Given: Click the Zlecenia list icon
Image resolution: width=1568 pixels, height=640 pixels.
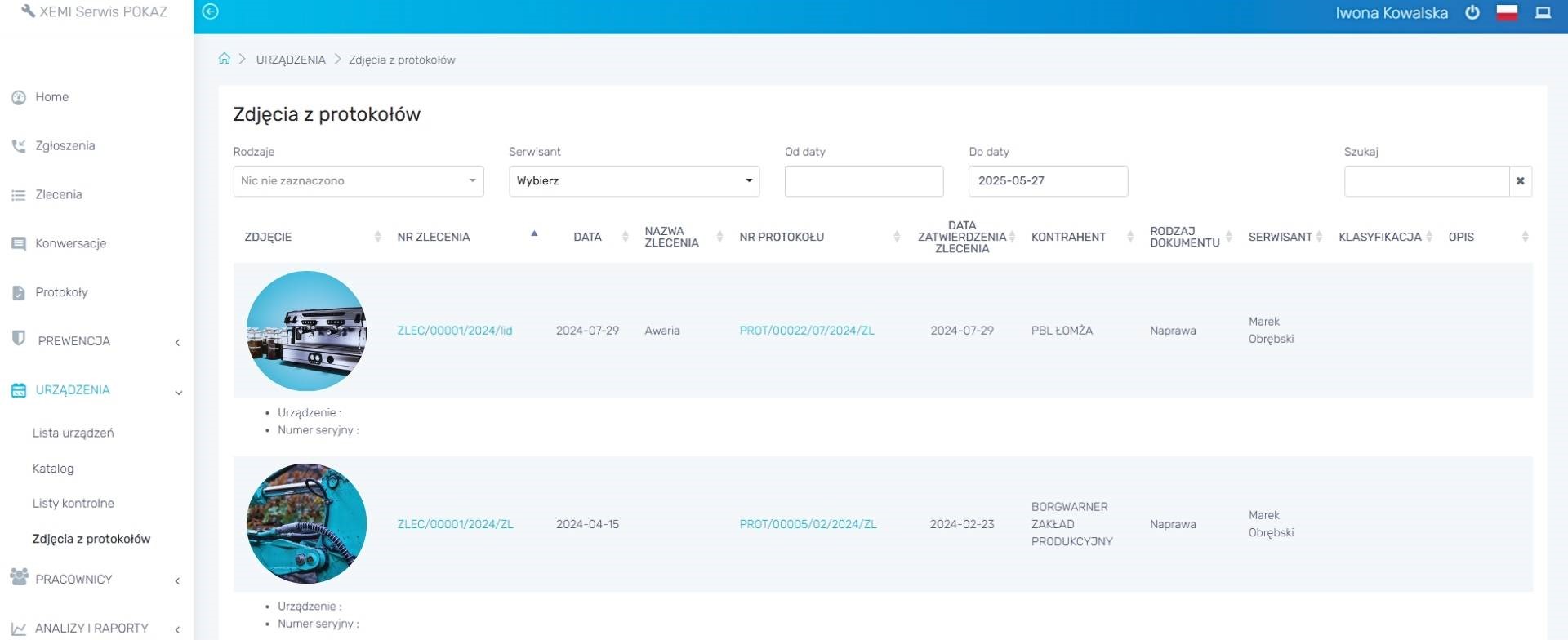Looking at the screenshot, I should (19, 195).
